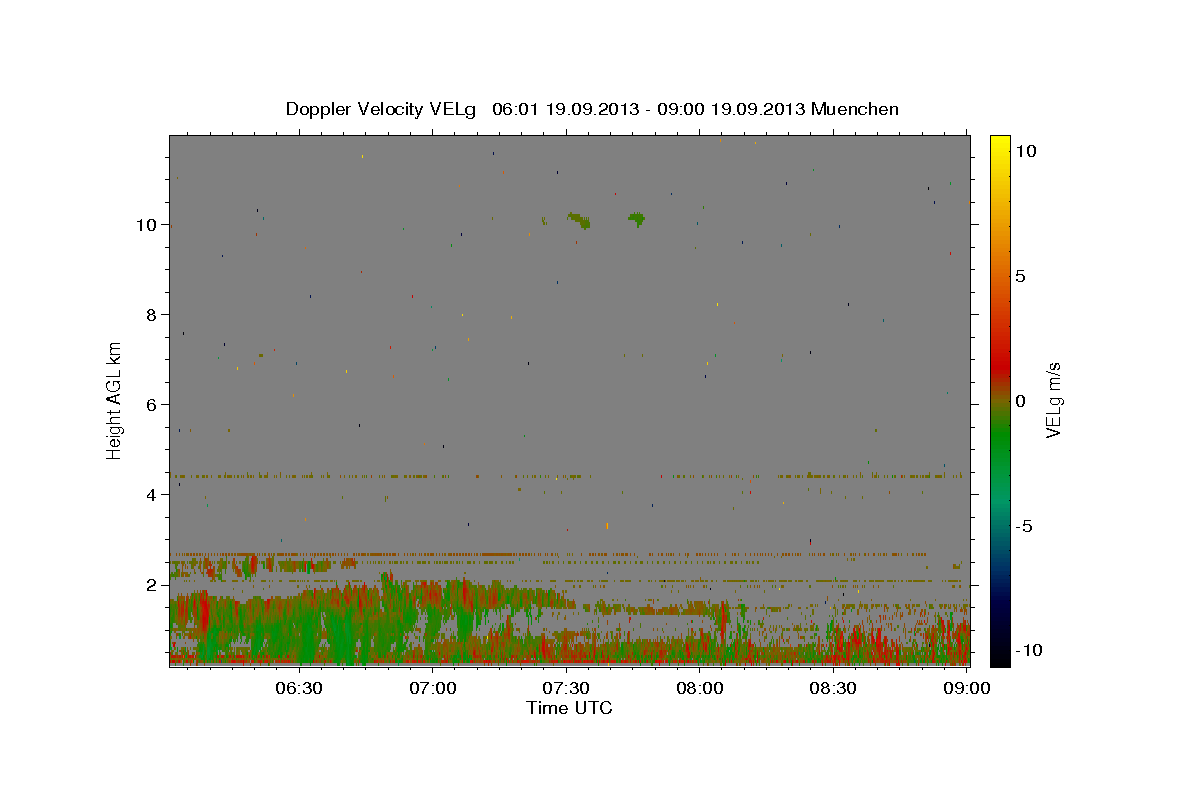
Task: Click the height axis tick label 4
Action: click(x=152, y=494)
